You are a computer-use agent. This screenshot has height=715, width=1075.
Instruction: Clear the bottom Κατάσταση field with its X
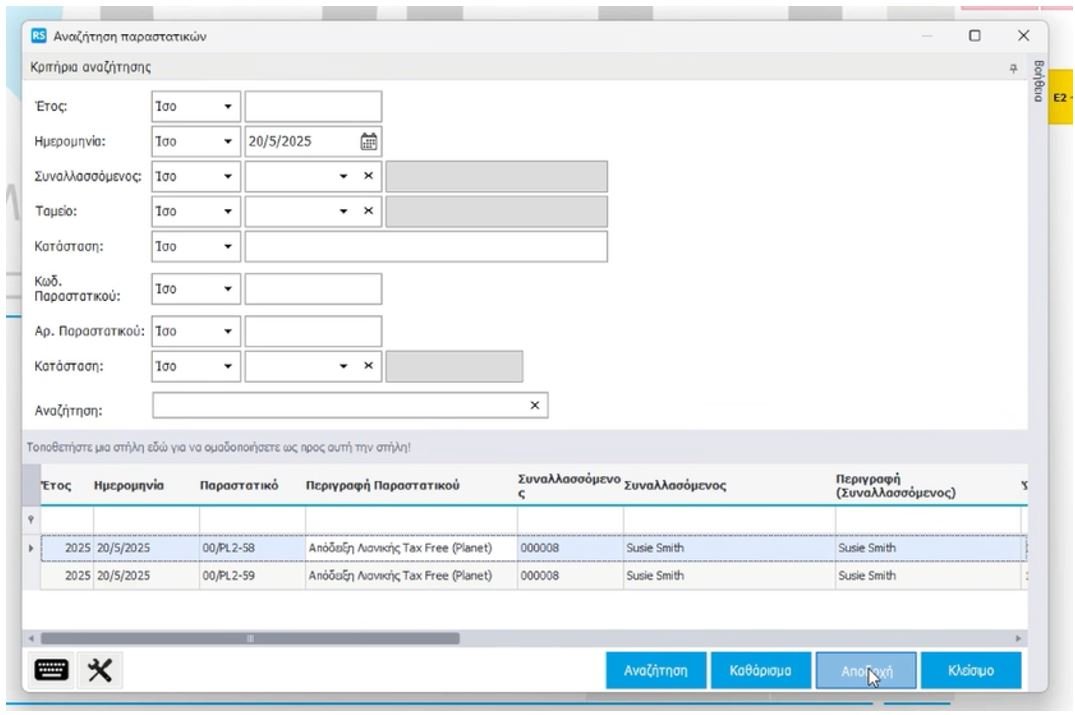coord(367,365)
